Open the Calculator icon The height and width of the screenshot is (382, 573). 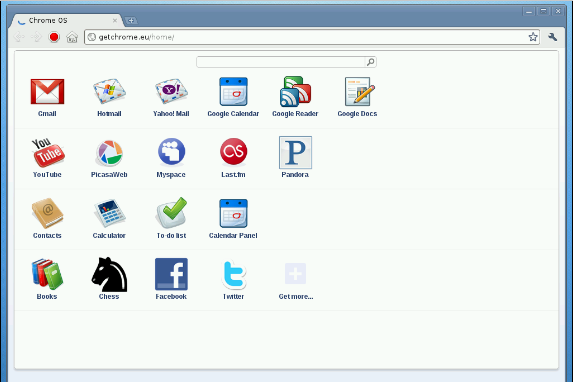[109, 213]
